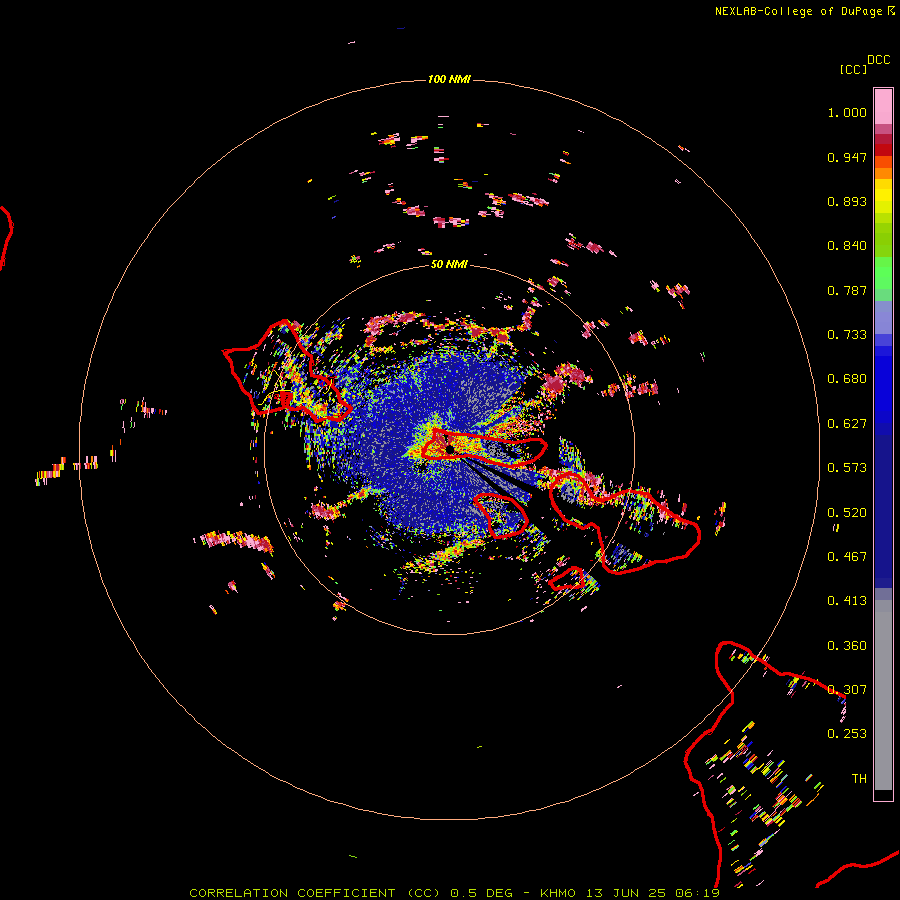Click the 06:19 timestamp

(697, 893)
